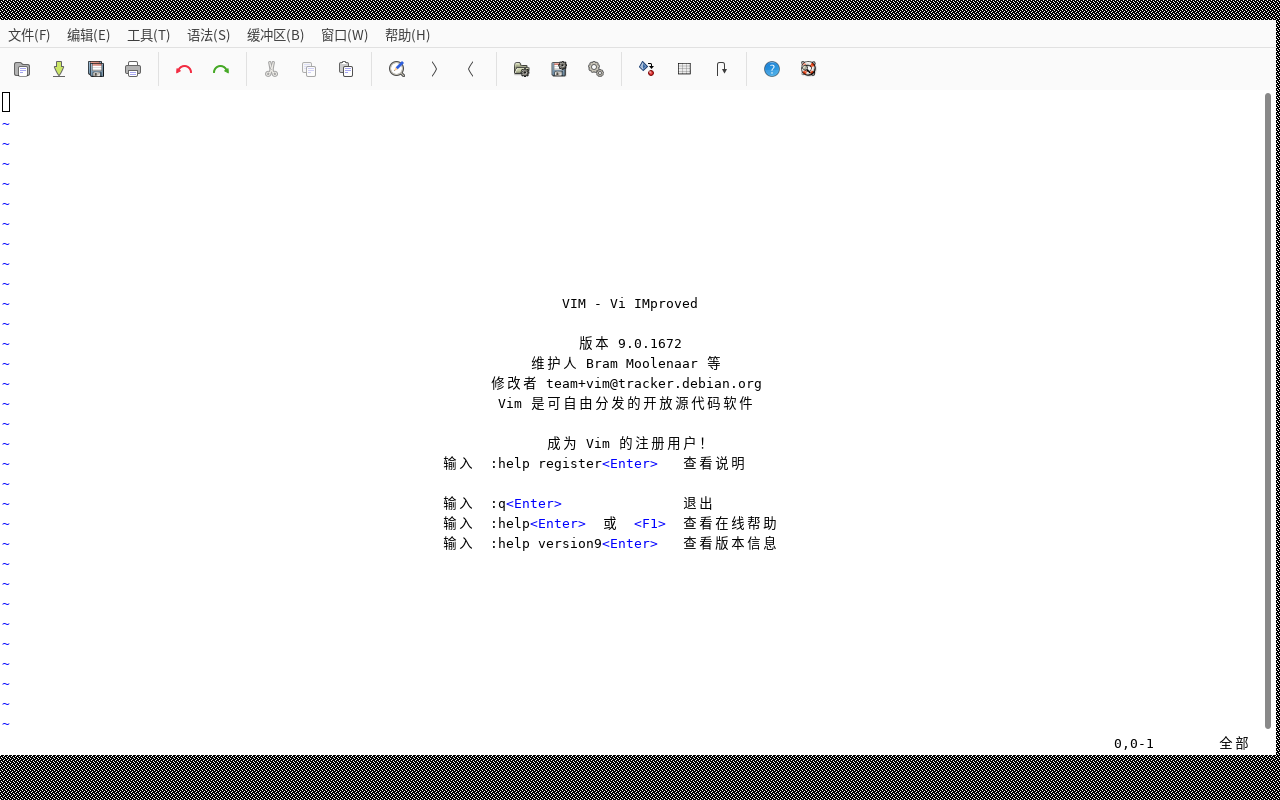Image resolution: width=1280 pixels, height=800 pixels.
Task: Run a Vim script
Action: click(596, 68)
